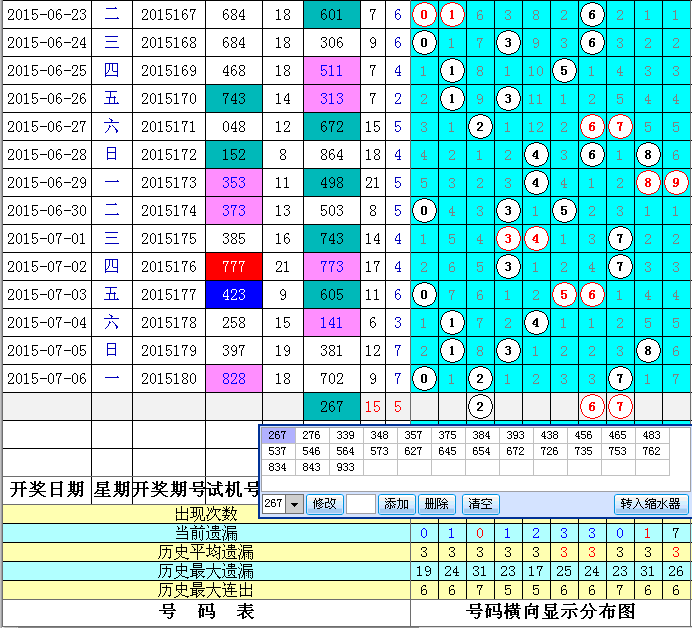Screen dimensions: 692x628
Task: Select number 384 in the popup list
Action: click(481, 435)
